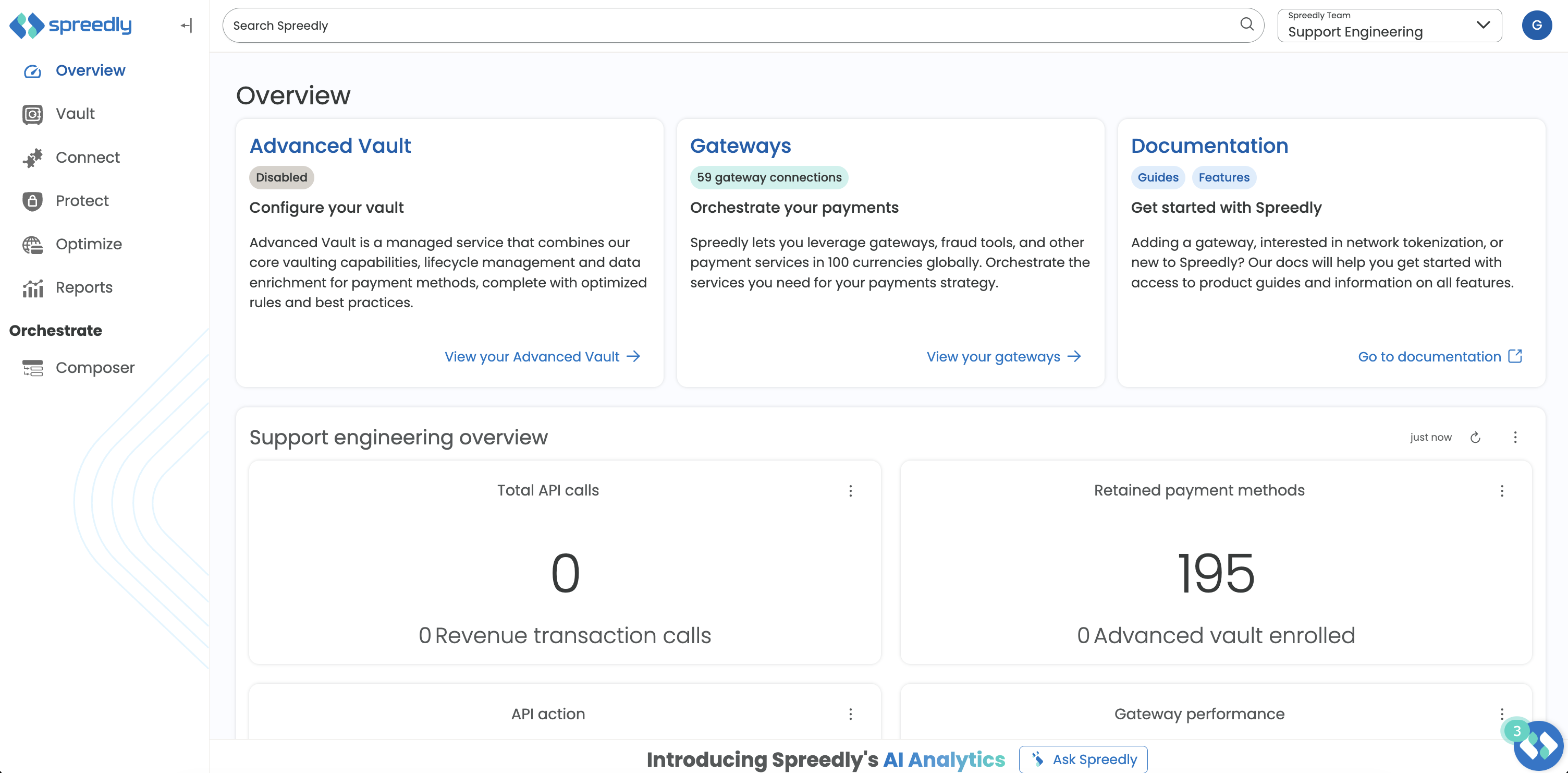Click the 59 gateway connections badge

769,177
